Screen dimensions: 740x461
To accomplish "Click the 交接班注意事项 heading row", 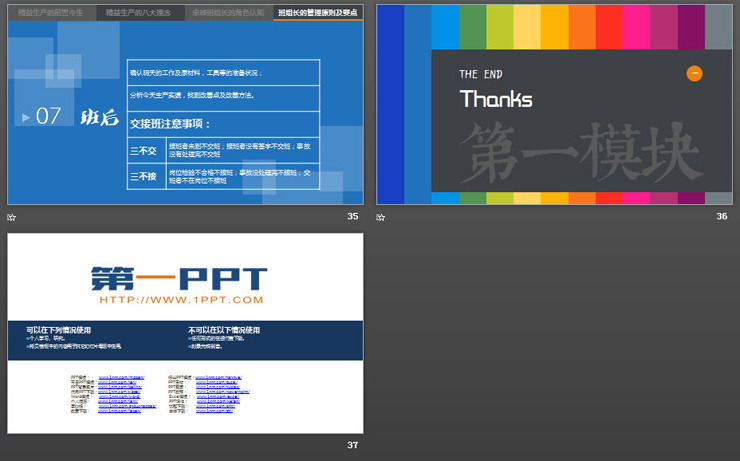I will tap(224, 124).
